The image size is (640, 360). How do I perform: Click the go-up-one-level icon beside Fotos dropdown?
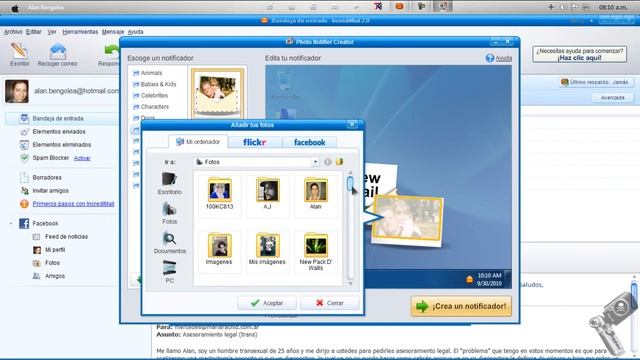(327, 162)
